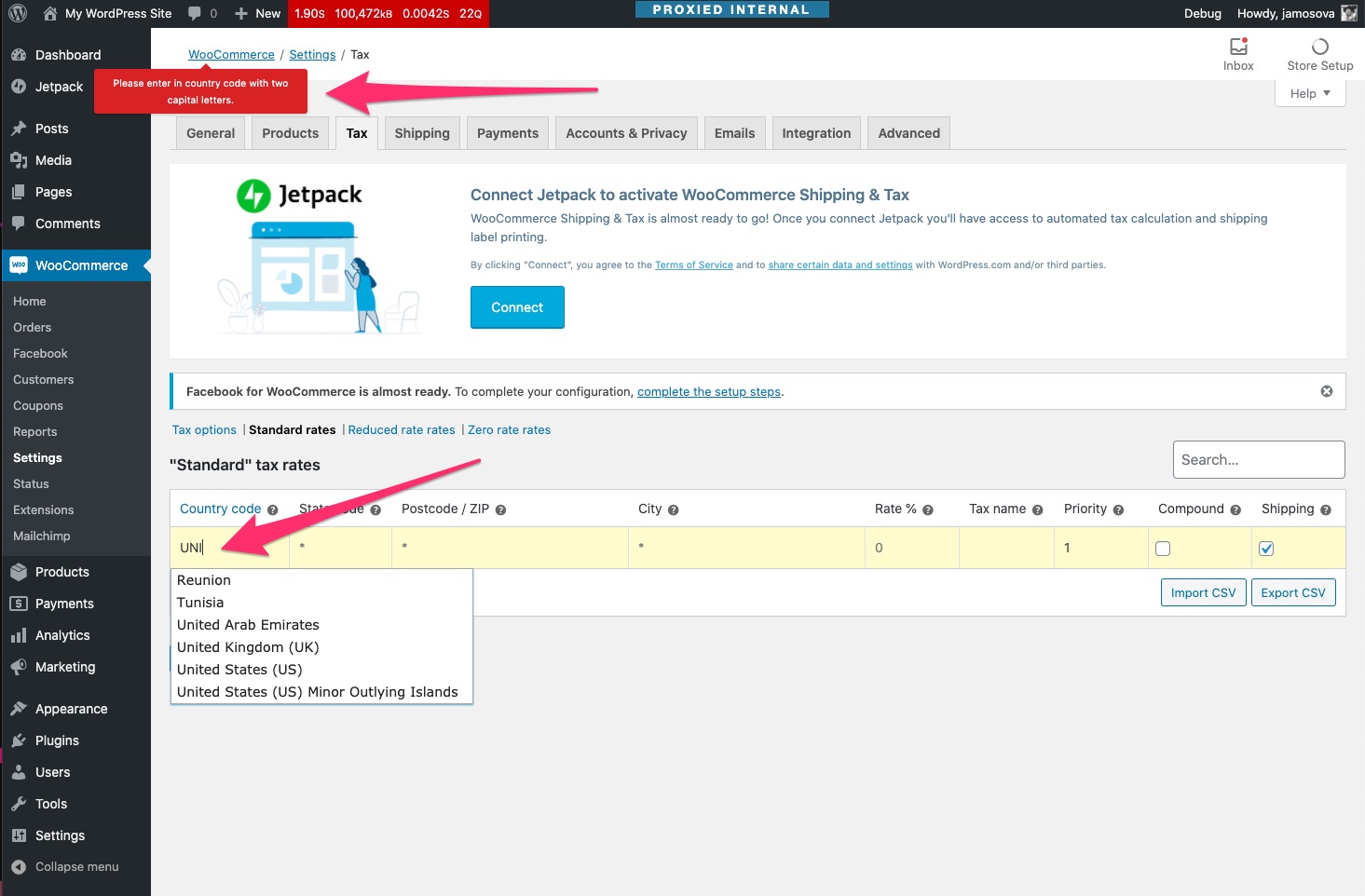The image size is (1365, 896).
Task: Click the tax rates search field
Action: click(x=1258, y=459)
